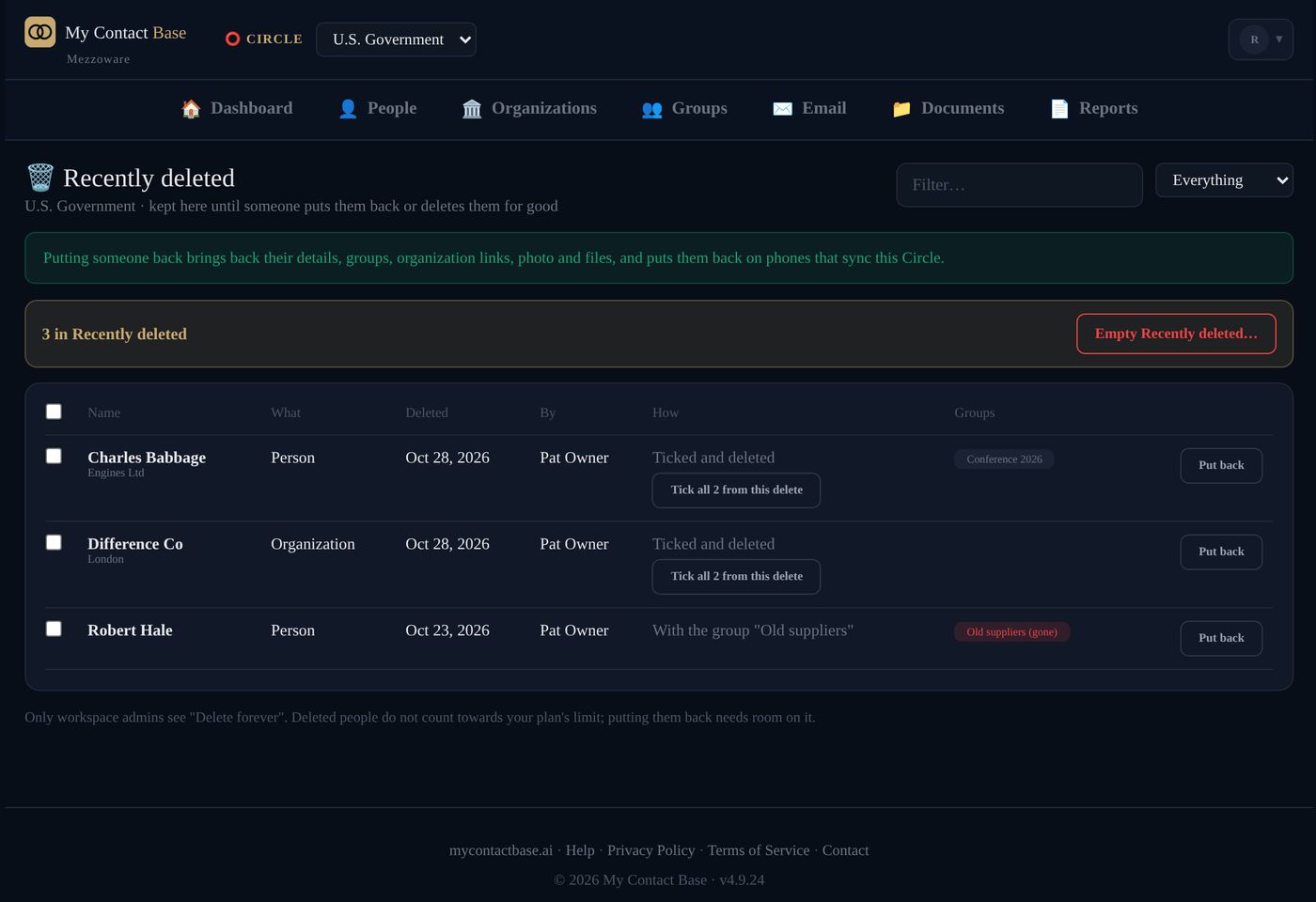
Task: Click the Dashboard house icon
Action: tap(191, 109)
